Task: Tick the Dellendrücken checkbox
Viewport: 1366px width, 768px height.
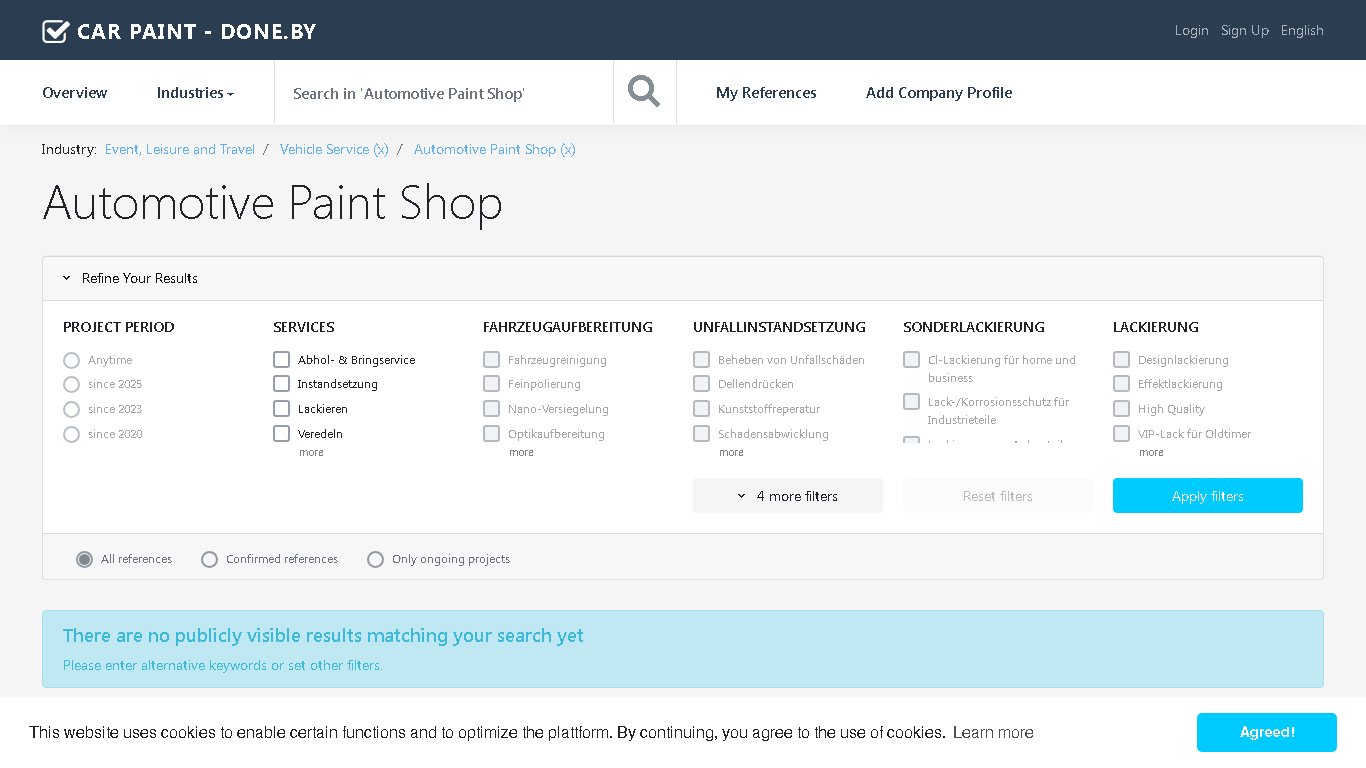Action: [x=702, y=383]
